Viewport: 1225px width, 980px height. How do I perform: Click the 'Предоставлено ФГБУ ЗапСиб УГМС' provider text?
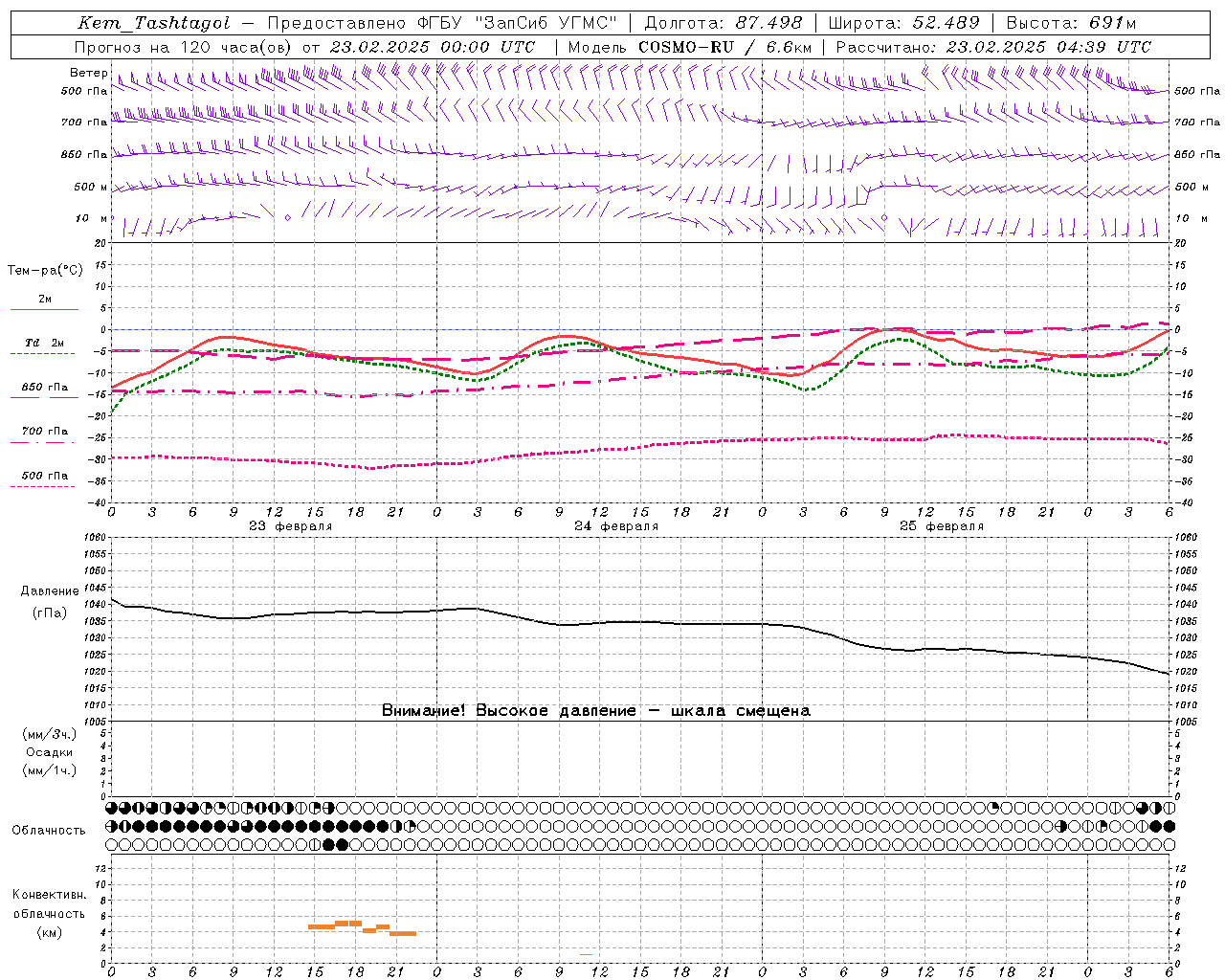click(x=442, y=23)
